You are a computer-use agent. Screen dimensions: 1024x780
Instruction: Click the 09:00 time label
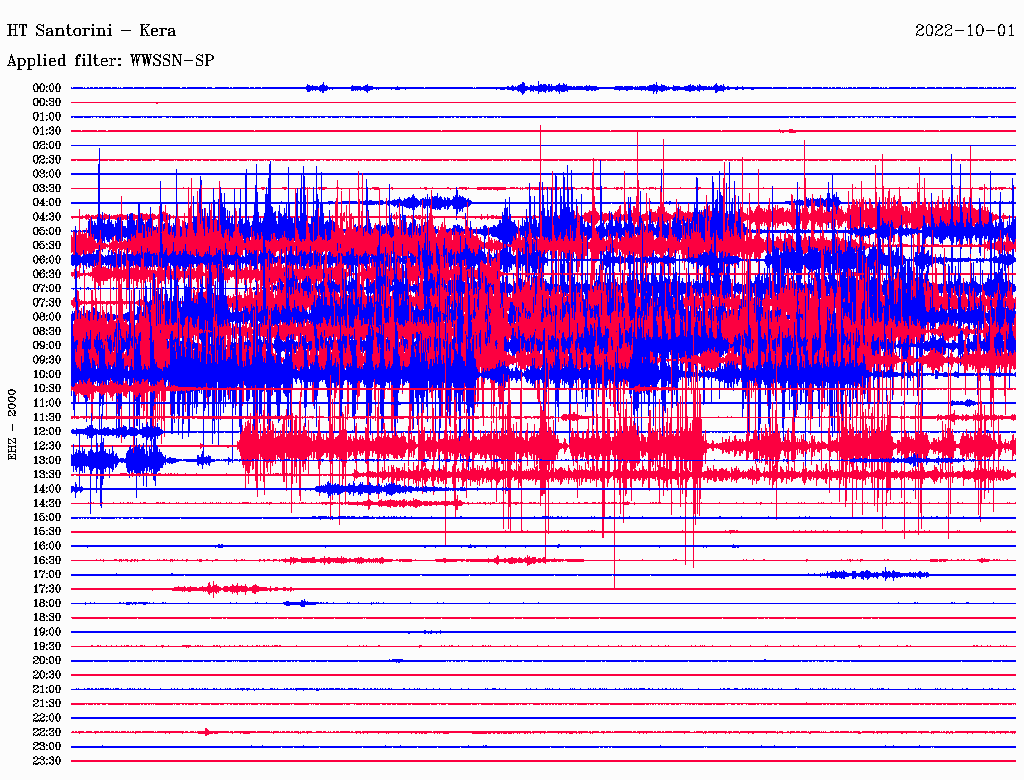(x=47, y=346)
